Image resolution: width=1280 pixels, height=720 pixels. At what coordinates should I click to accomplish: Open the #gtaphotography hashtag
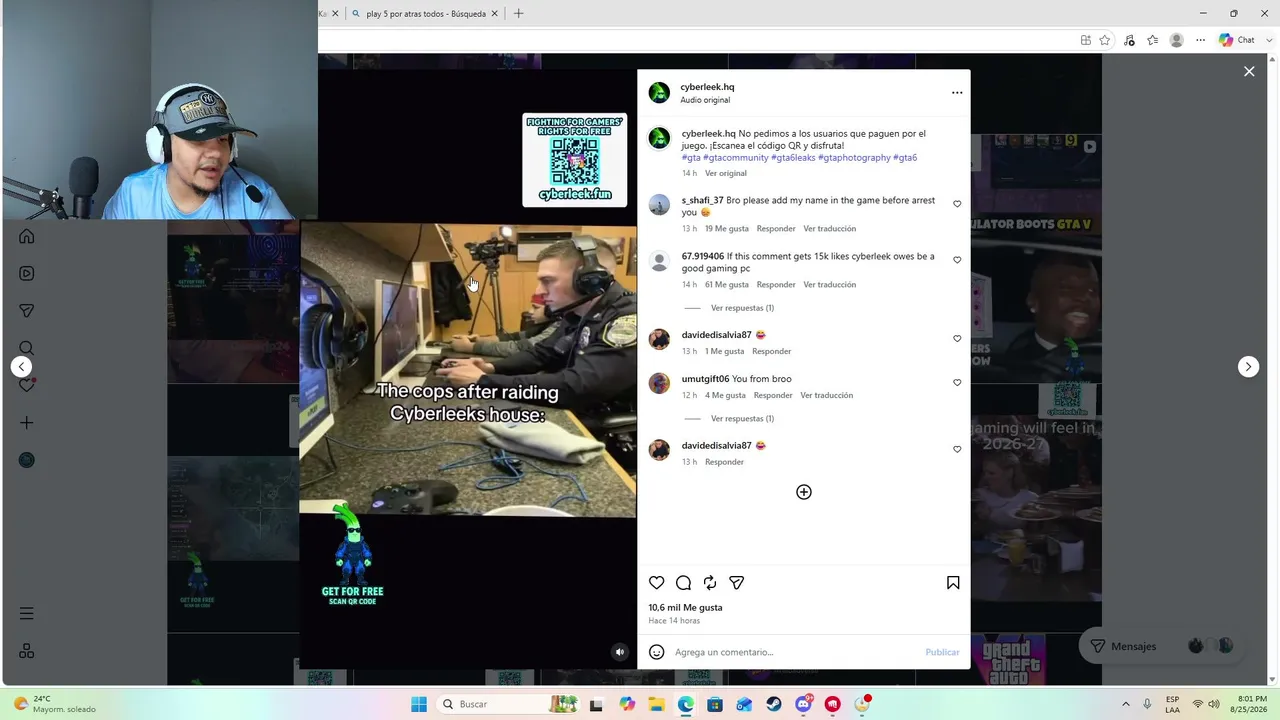854,158
